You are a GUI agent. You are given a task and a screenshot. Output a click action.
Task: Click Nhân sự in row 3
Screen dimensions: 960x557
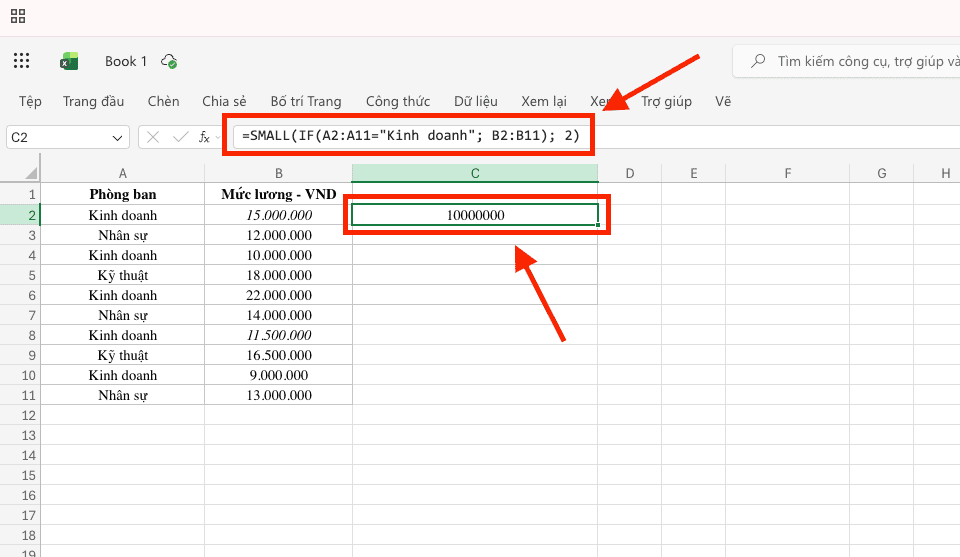[x=122, y=235]
